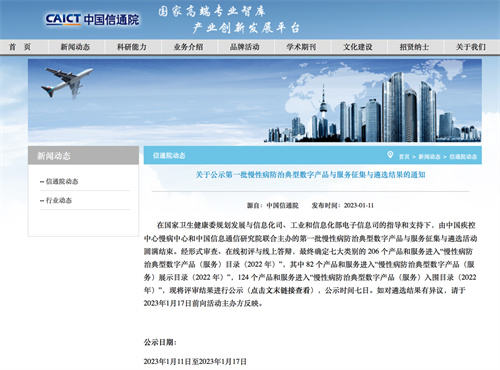Open 品牌活动 in the navigation bar
Viewport: 500px width, 370px height.
(245, 47)
